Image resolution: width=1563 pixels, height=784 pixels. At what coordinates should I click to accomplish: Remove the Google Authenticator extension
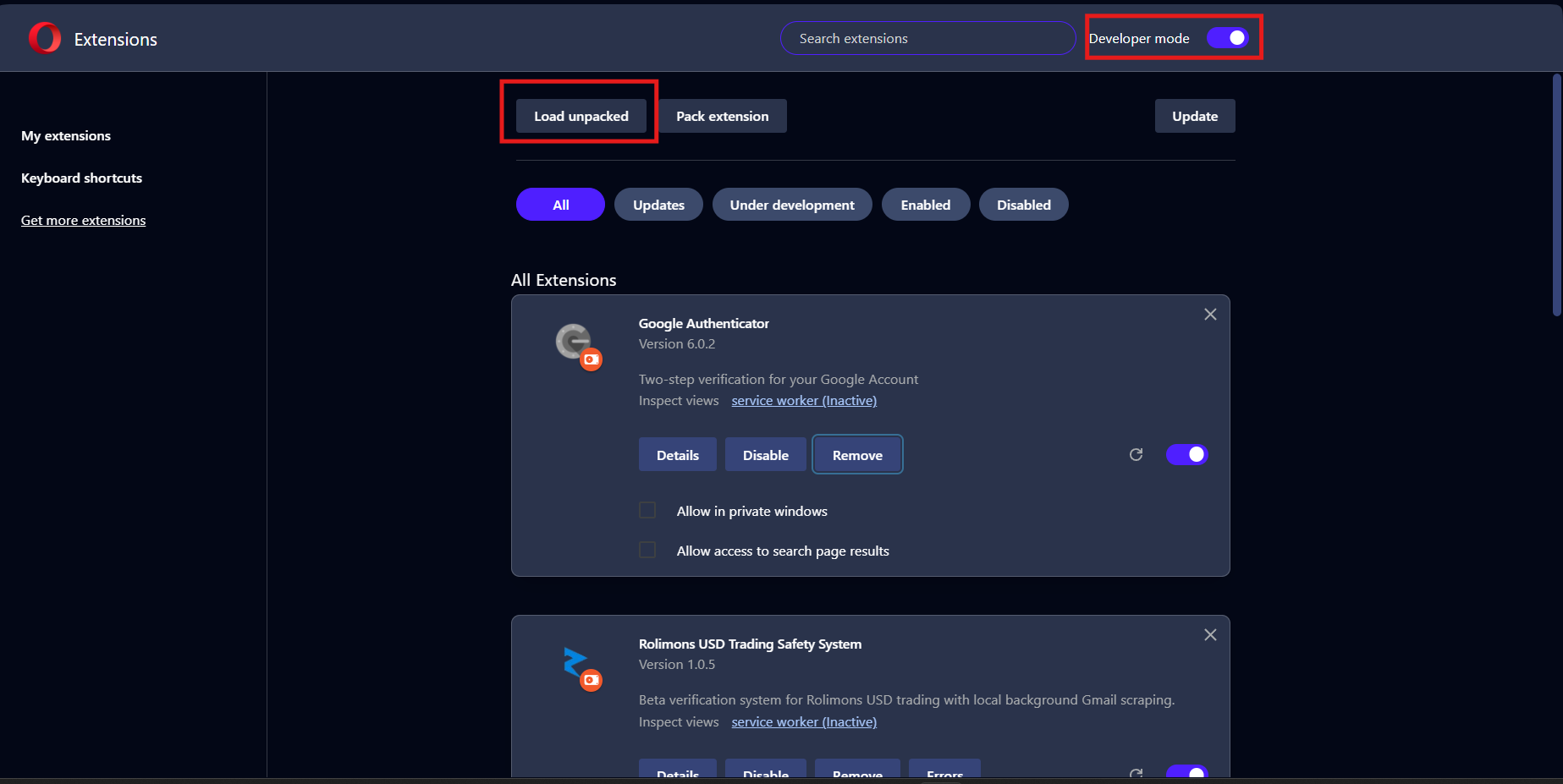(857, 455)
